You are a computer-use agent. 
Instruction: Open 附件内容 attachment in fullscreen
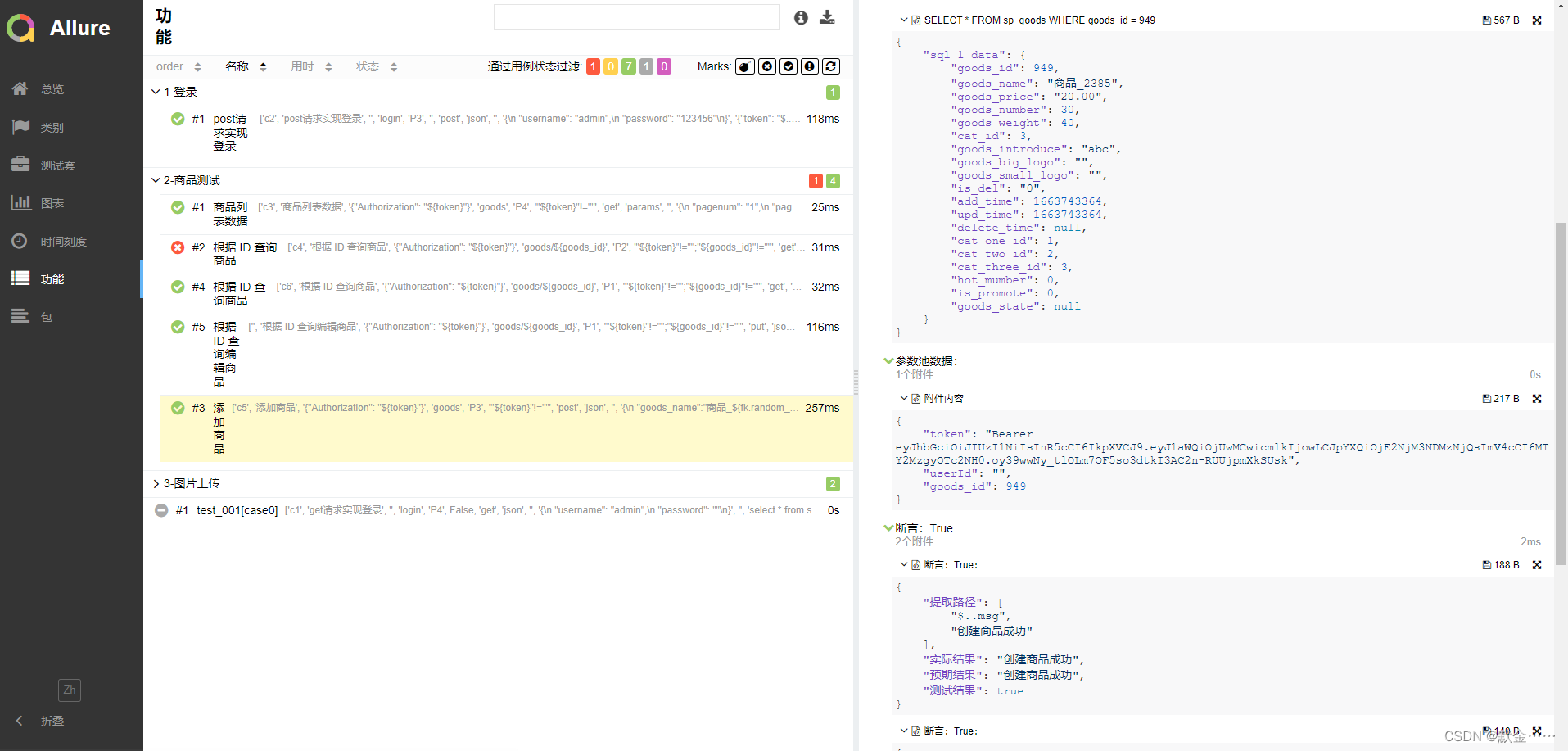coord(1537,399)
